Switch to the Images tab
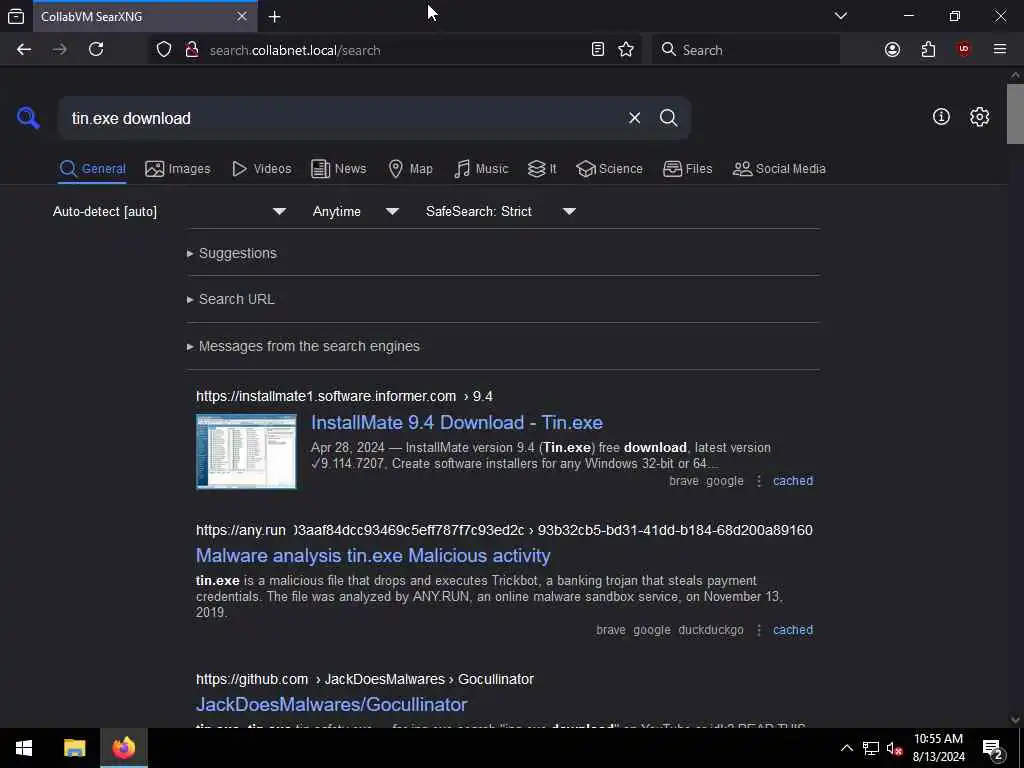Screen dimensions: 1024x768 click(178, 169)
